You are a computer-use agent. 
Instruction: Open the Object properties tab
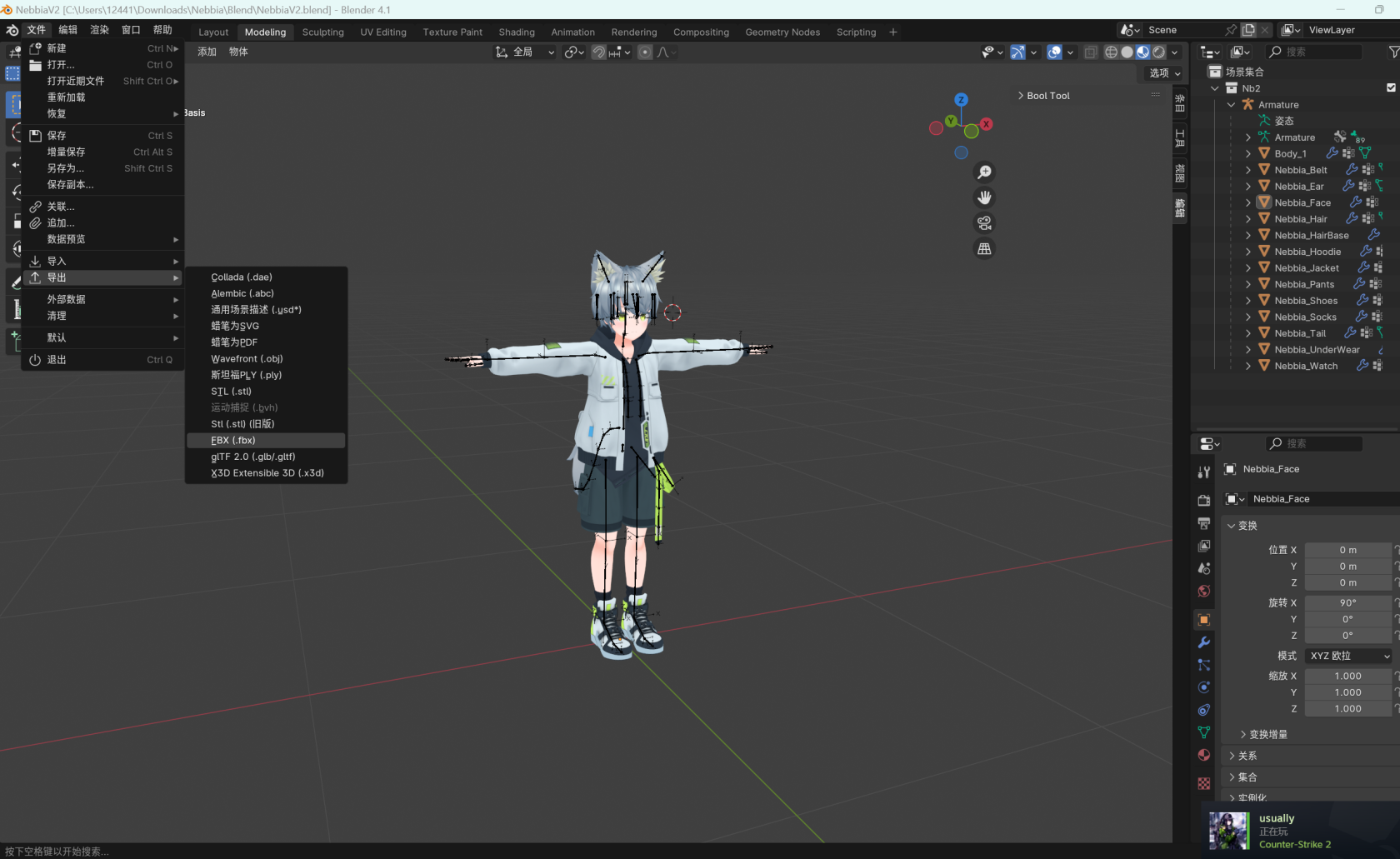pyautogui.click(x=1204, y=620)
